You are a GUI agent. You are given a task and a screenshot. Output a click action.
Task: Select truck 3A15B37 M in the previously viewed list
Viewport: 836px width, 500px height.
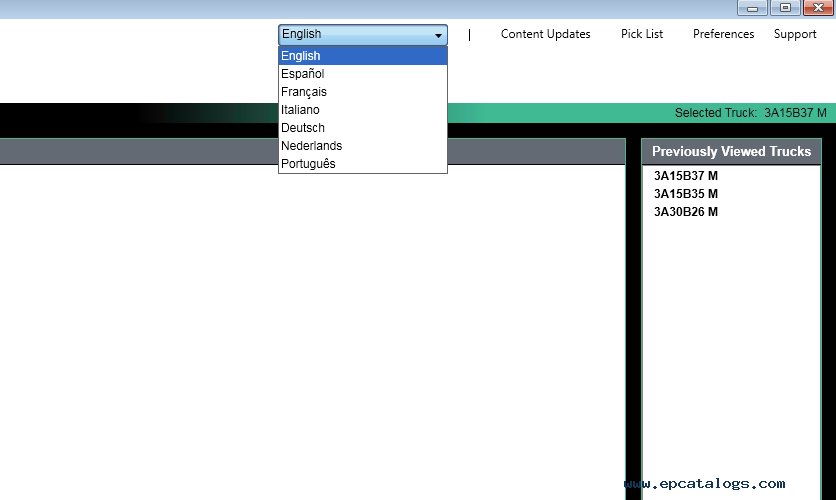pyautogui.click(x=685, y=176)
